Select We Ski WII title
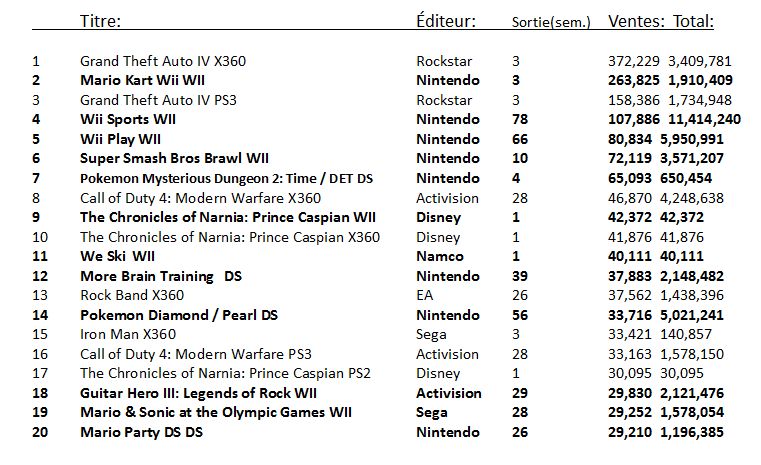Viewport: 761px width, 465px height. 117,256
